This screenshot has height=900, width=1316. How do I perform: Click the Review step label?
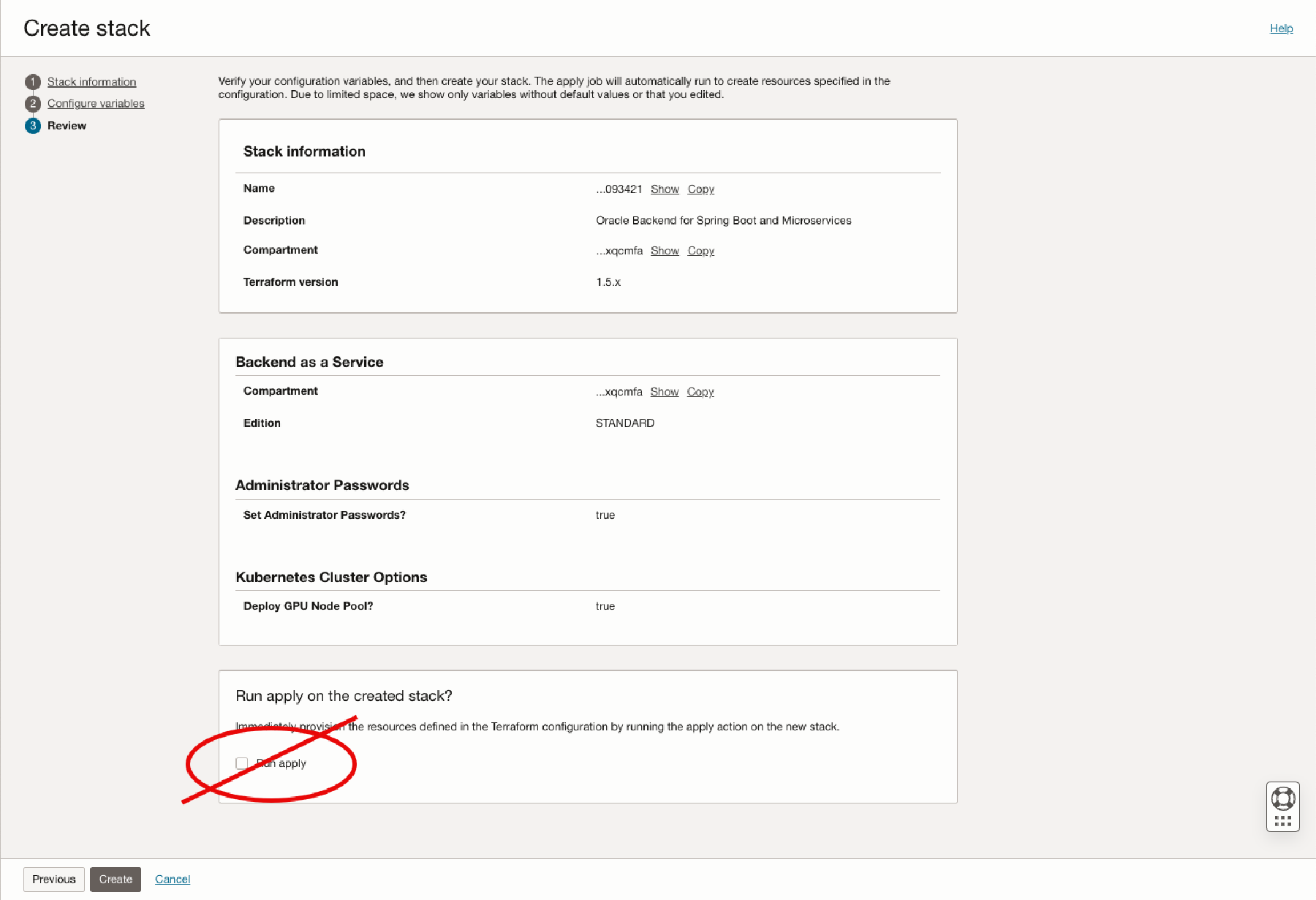click(66, 126)
